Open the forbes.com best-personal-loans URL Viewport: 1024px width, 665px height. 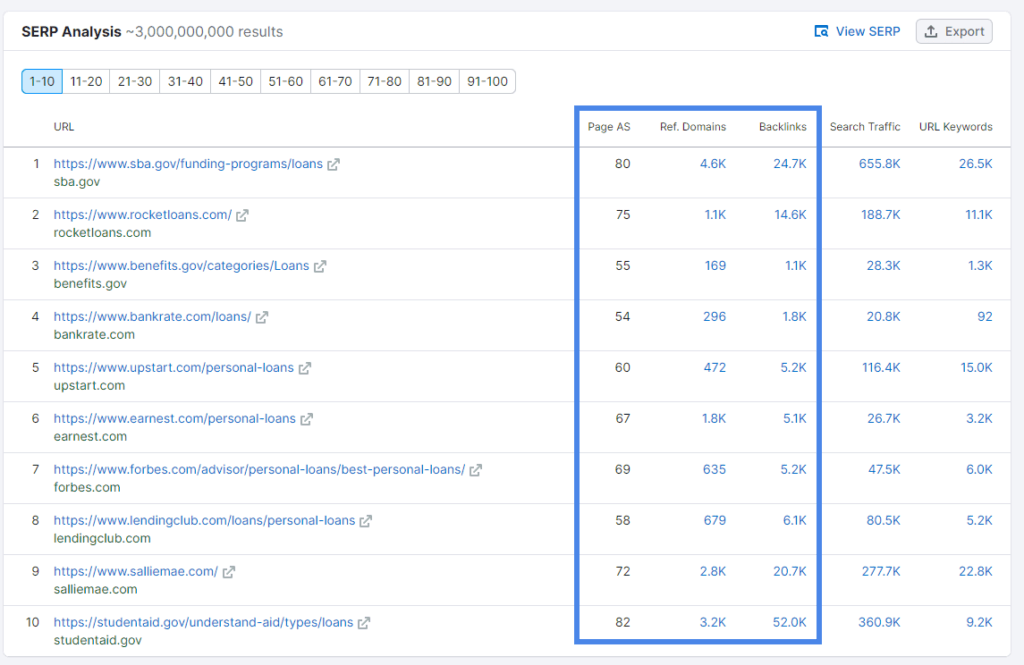click(x=259, y=470)
